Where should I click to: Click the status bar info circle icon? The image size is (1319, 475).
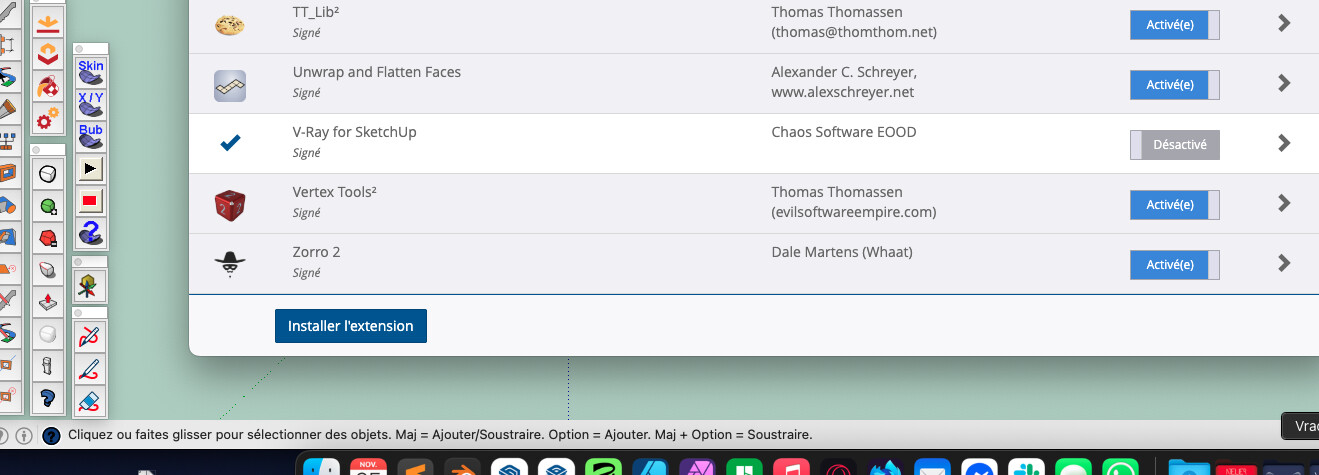pos(25,436)
